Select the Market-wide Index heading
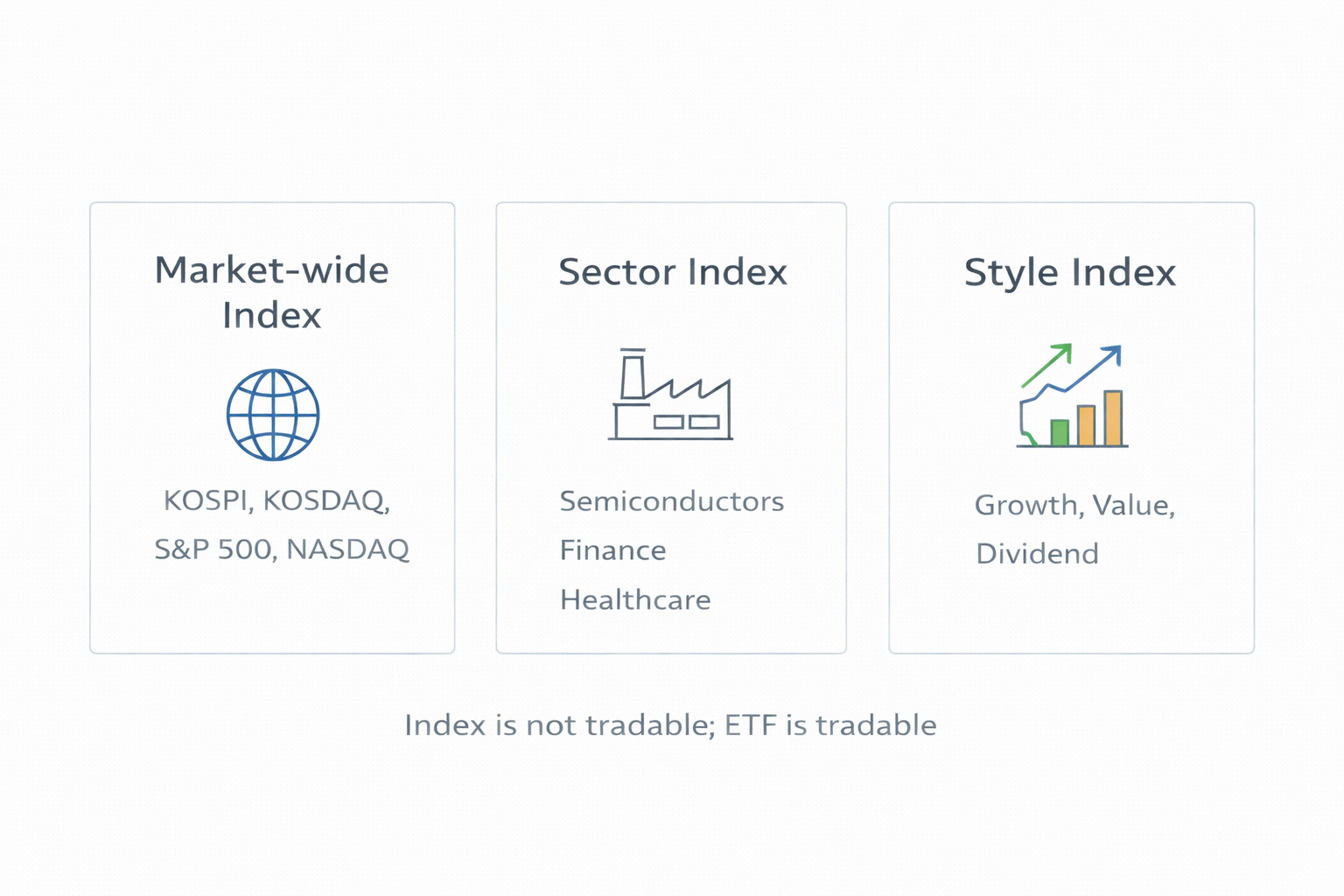Screen dimensions: 1344x896 coord(272,292)
